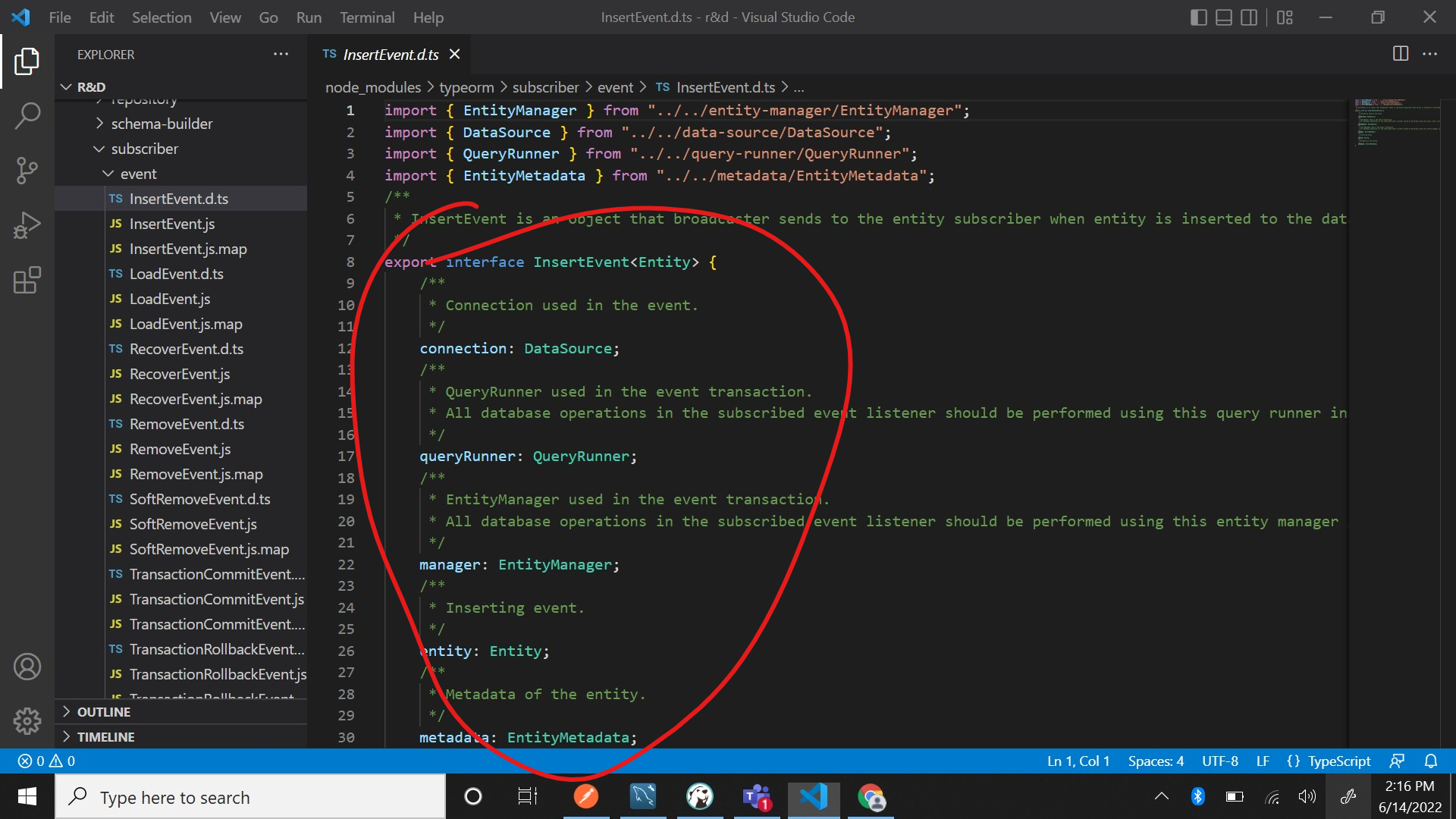
Task: Toggle the primary side bar layout button
Action: pos(1199,17)
